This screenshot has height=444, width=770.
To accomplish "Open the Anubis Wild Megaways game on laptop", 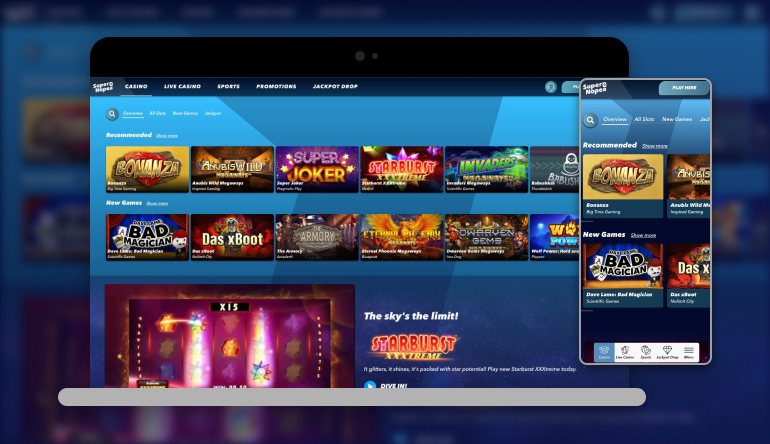I will pyautogui.click(x=232, y=169).
